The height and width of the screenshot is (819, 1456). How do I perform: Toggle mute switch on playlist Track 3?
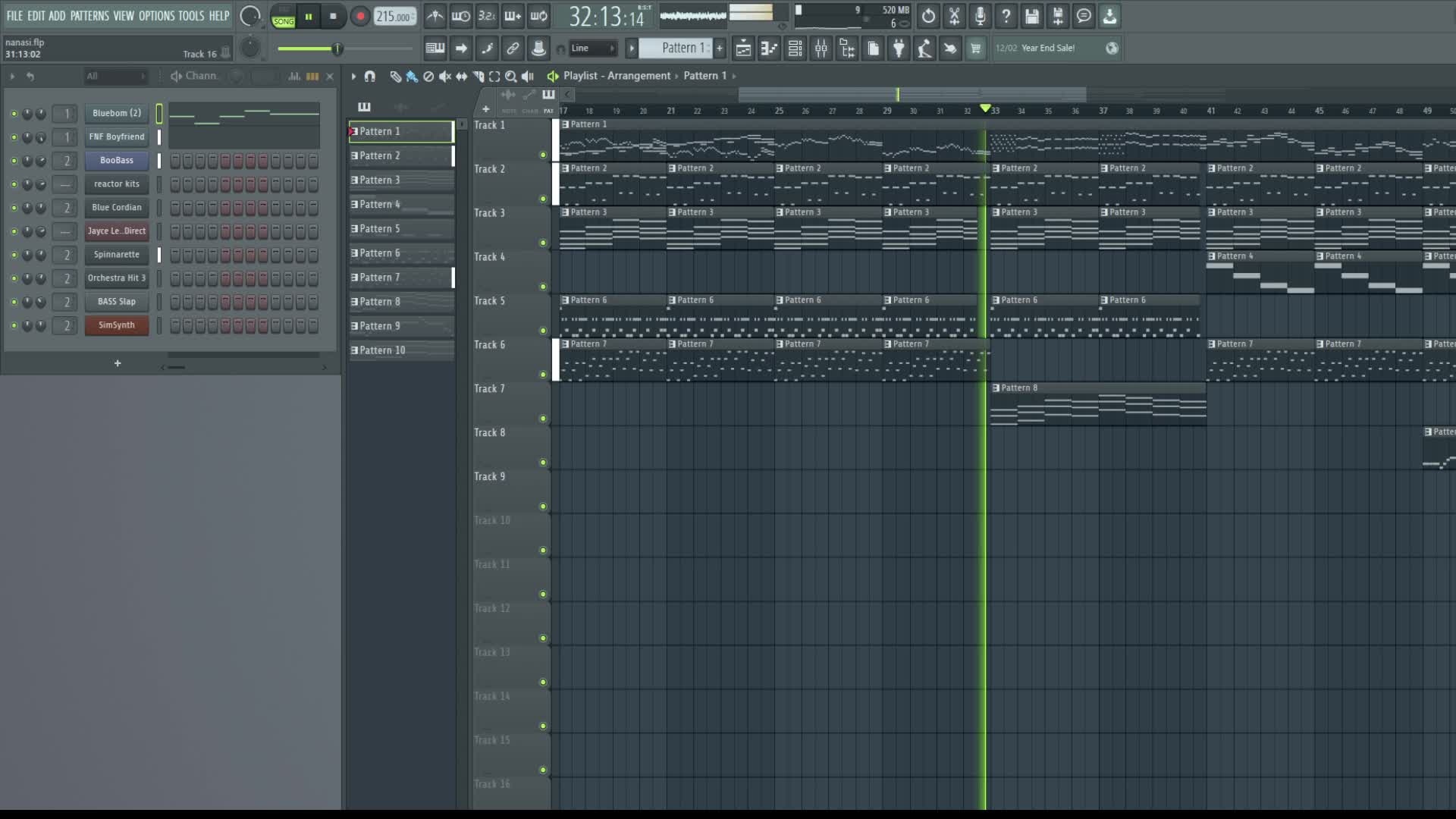(542, 243)
